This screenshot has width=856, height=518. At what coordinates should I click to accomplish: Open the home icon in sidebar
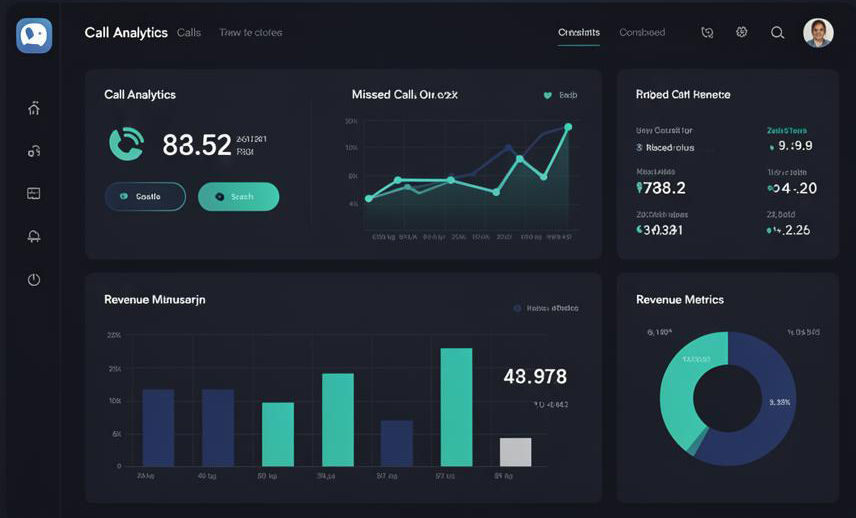pos(34,108)
